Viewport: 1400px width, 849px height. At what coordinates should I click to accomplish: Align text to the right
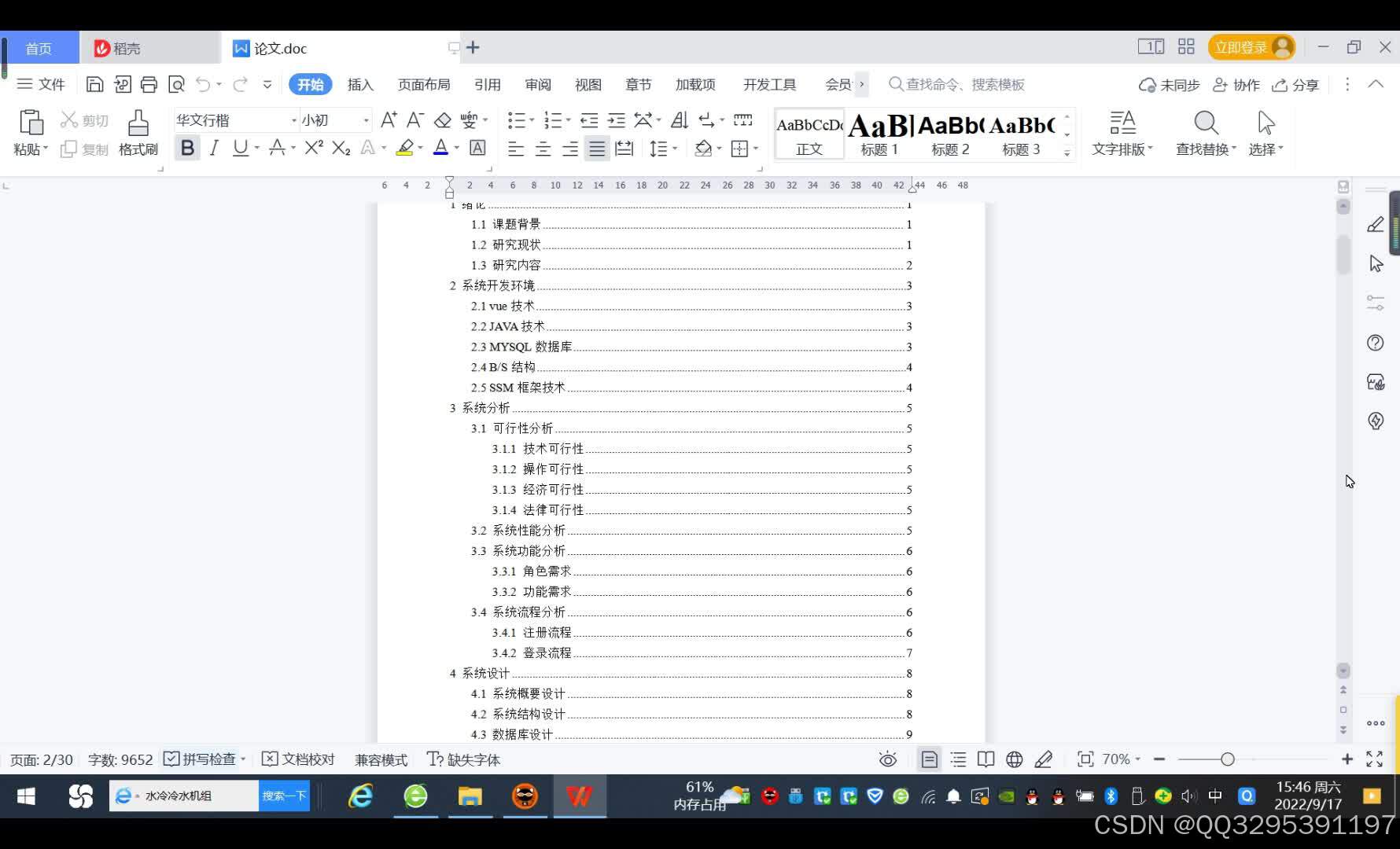pos(570,148)
